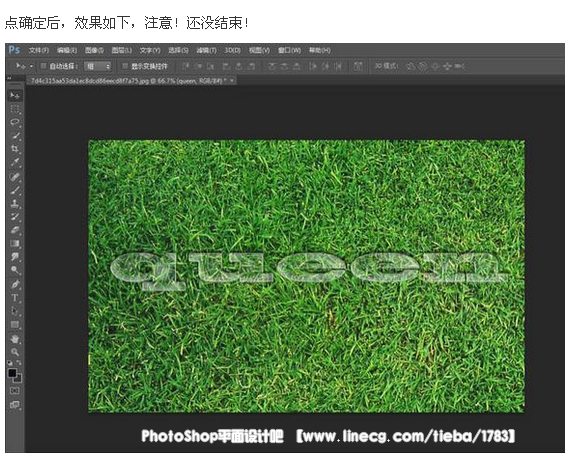Select the Dodge tool
This screenshot has height=453, width=565.
[x=15, y=270]
